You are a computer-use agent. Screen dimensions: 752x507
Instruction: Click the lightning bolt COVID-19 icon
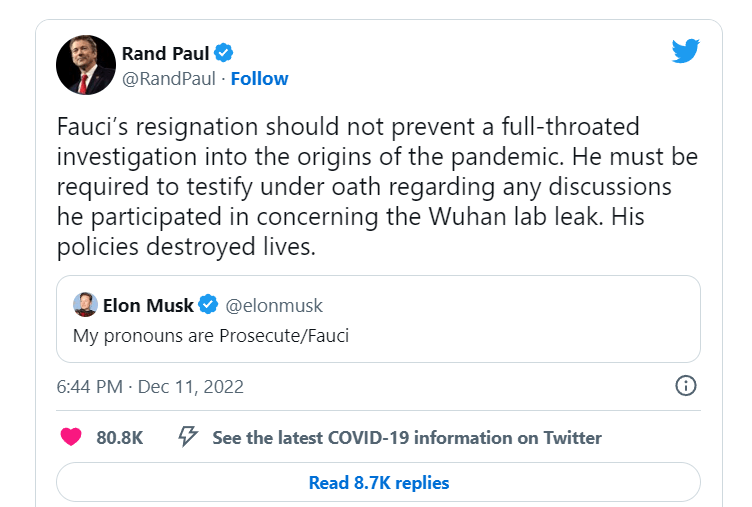187,437
